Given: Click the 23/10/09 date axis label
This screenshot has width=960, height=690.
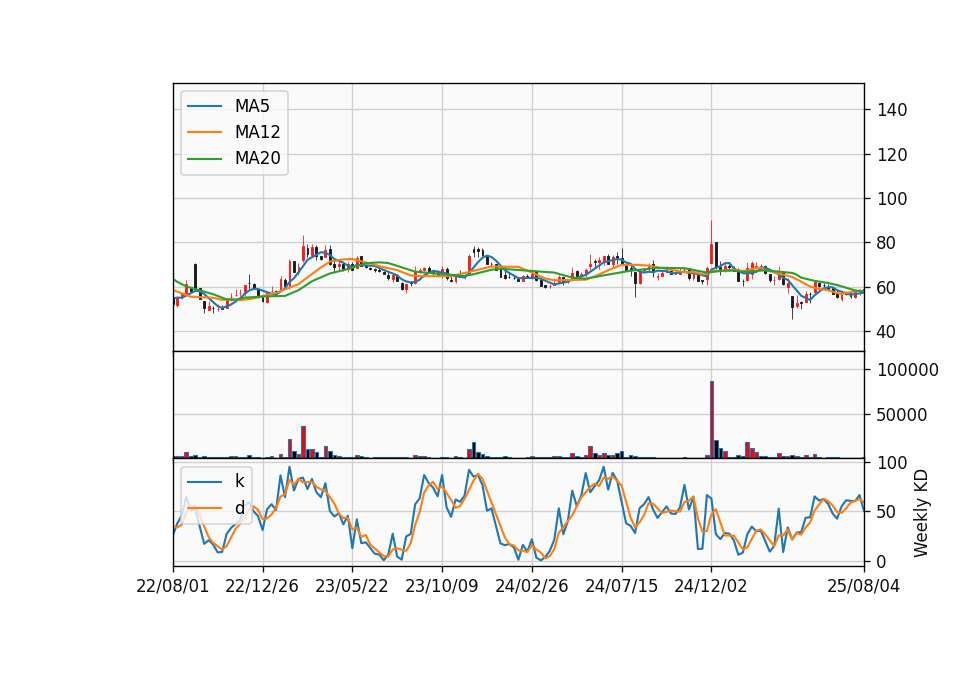Looking at the screenshot, I should click(441, 586).
